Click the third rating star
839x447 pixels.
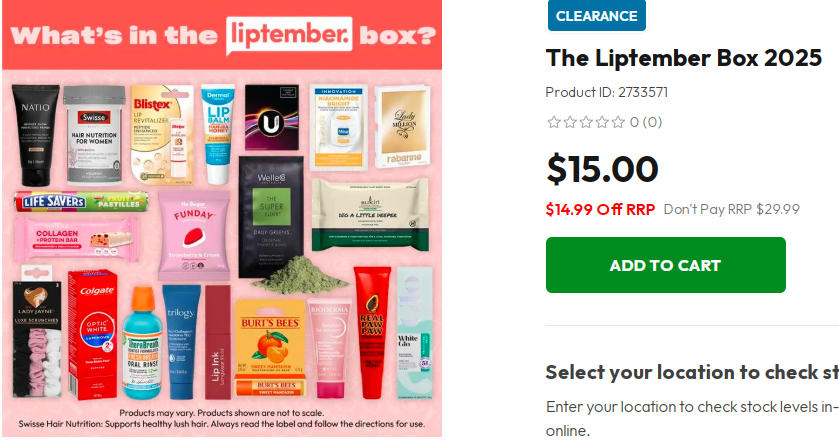pyautogui.click(x=586, y=122)
